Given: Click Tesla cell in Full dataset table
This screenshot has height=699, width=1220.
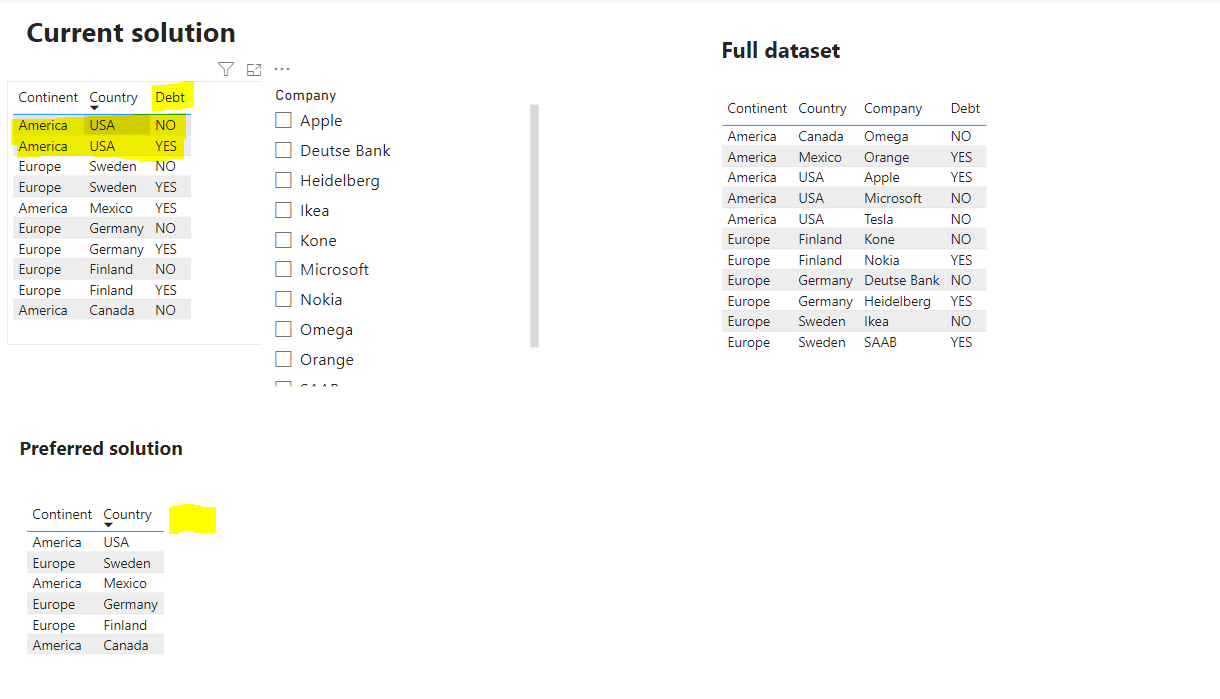Looking at the screenshot, I should pos(879,219).
